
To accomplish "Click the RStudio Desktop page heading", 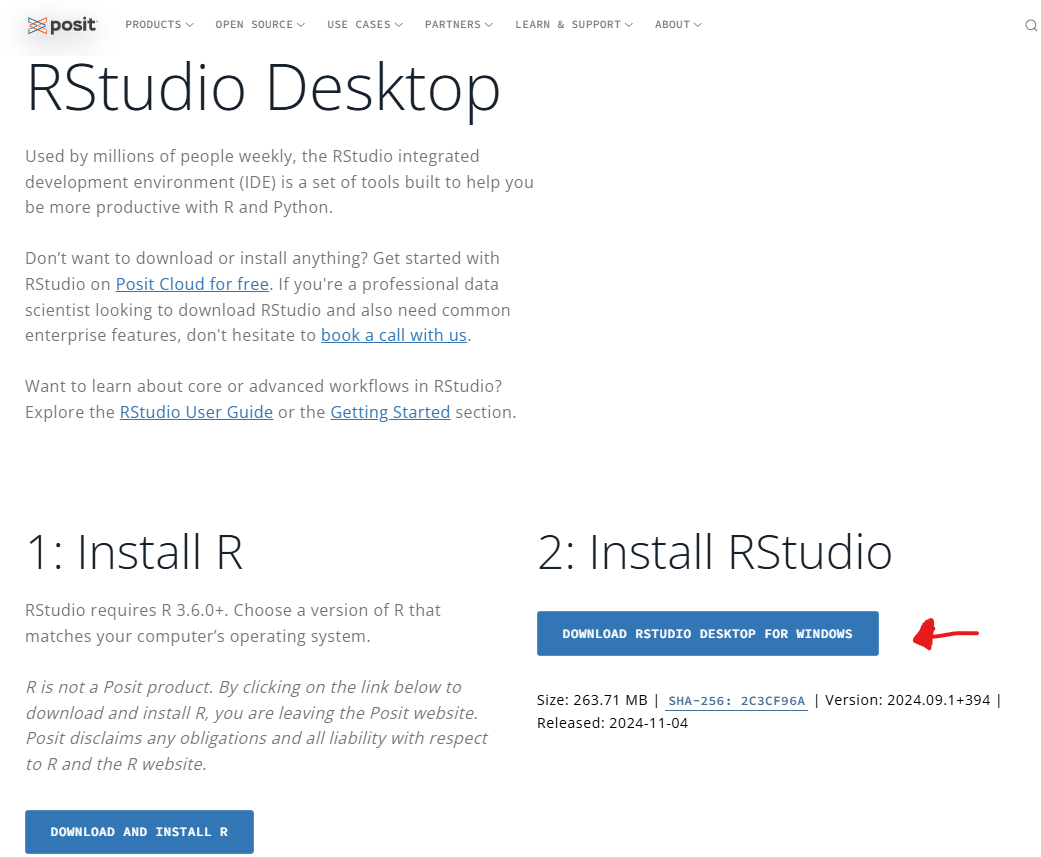I will point(263,88).
